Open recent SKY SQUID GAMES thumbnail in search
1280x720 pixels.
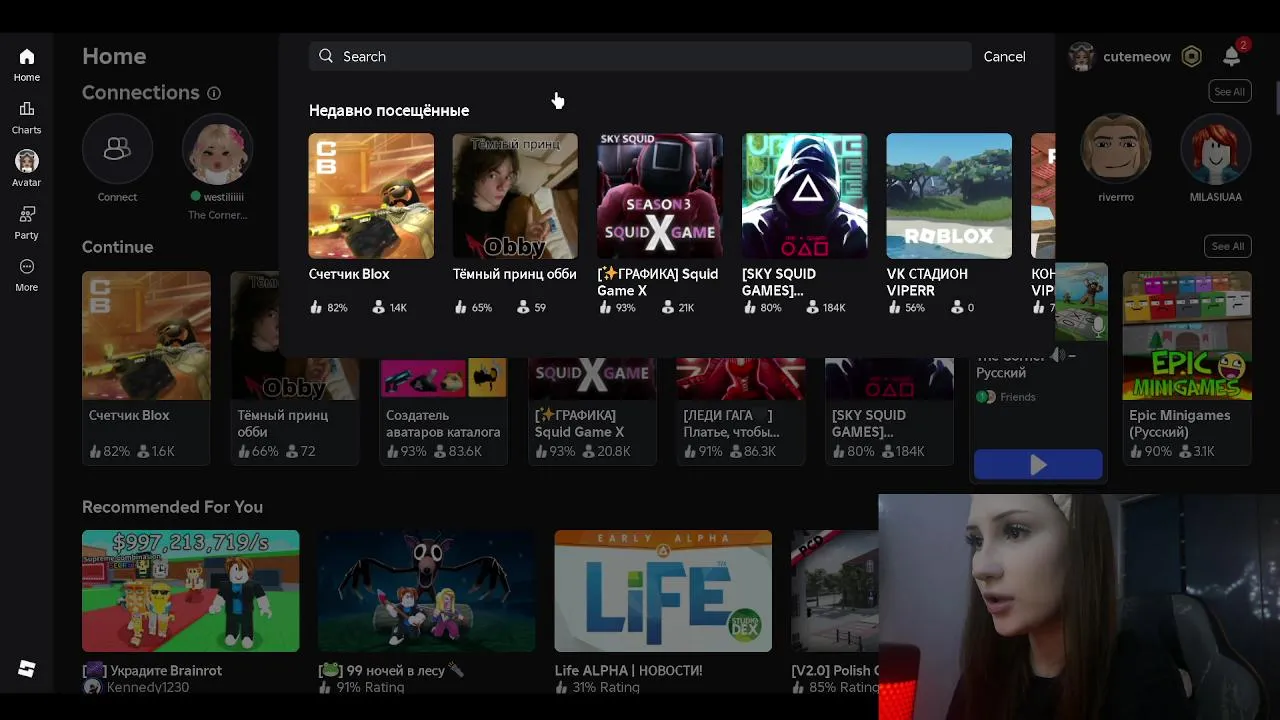click(804, 196)
